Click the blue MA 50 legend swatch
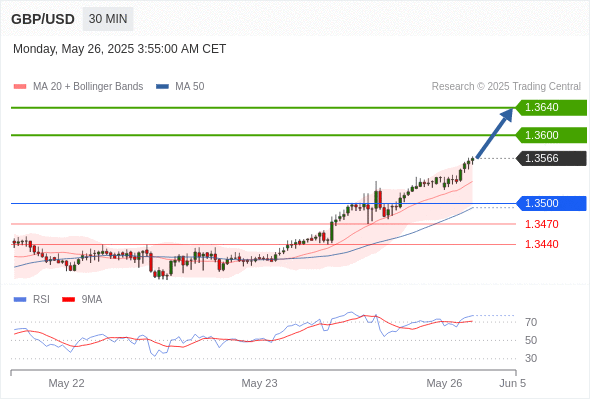 point(162,87)
